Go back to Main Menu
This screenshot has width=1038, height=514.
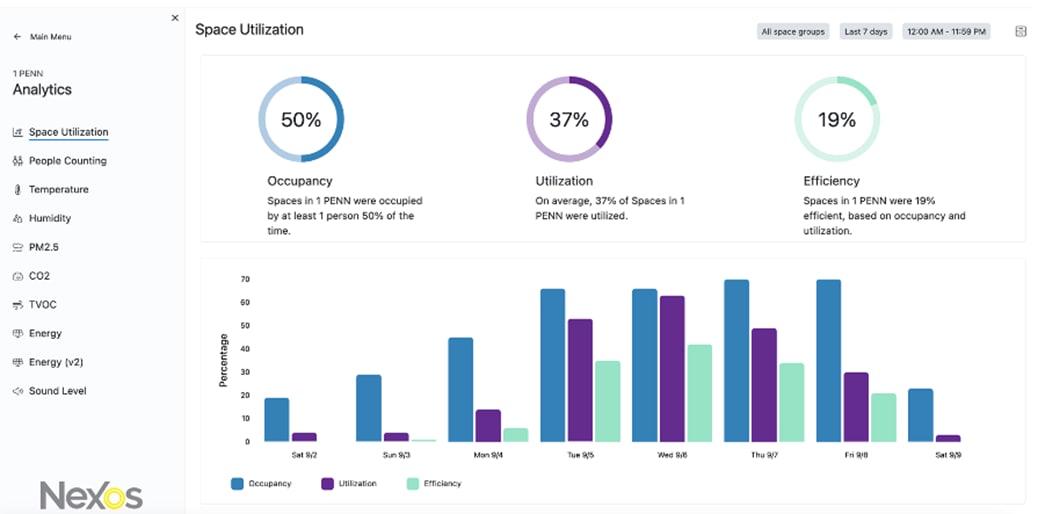tap(42, 37)
